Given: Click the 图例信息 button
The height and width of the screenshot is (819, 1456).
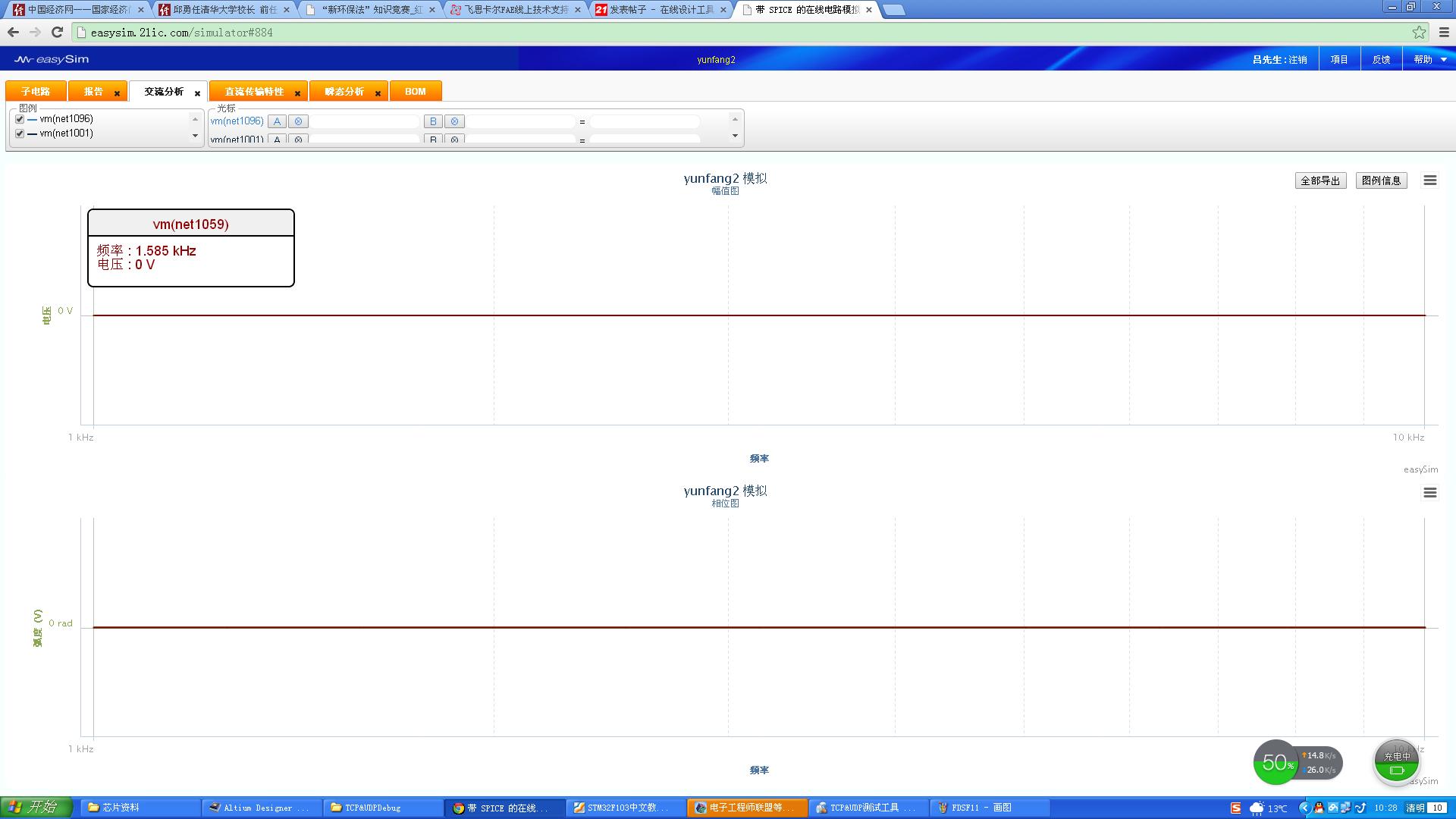Looking at the screenshot, I should (x=1381, y=180).
